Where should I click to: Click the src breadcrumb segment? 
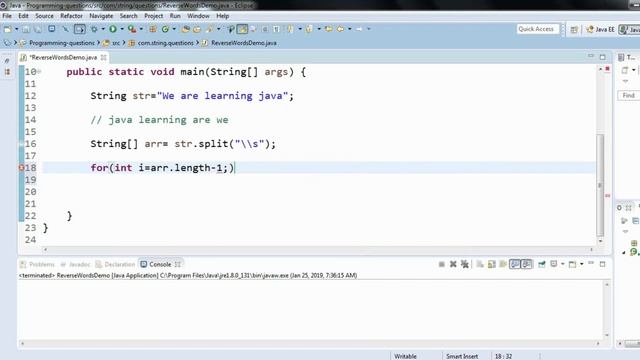pyautogui.click(x=116, y=43)
